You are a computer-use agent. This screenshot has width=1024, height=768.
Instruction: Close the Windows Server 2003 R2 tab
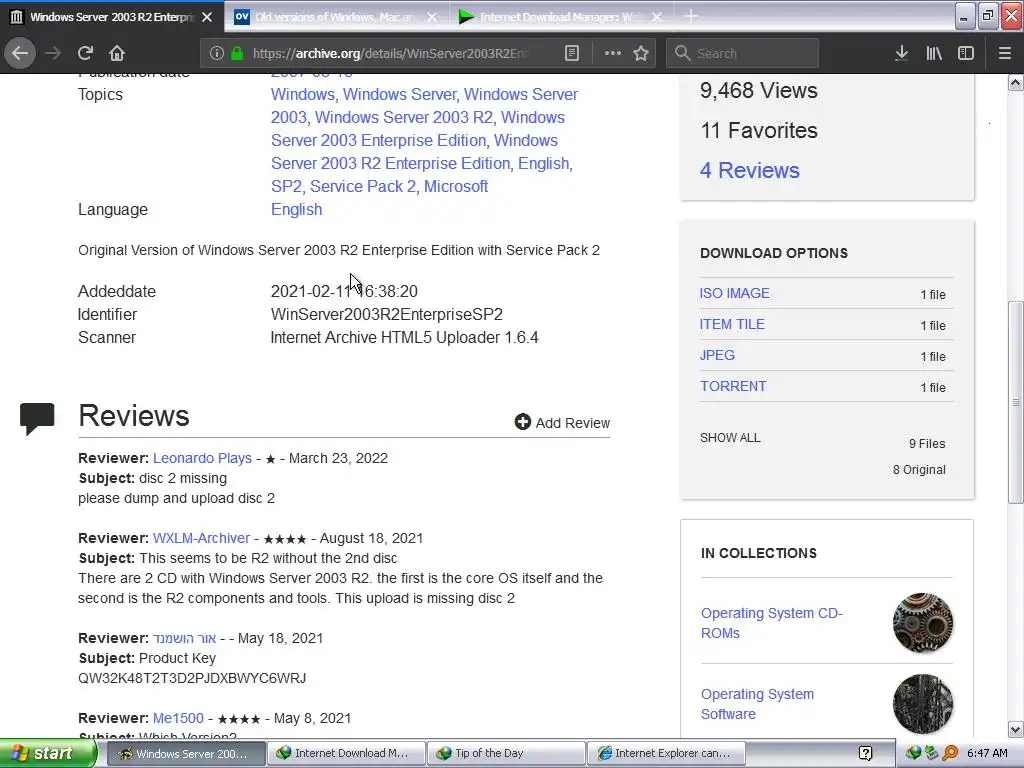point(207,17)
